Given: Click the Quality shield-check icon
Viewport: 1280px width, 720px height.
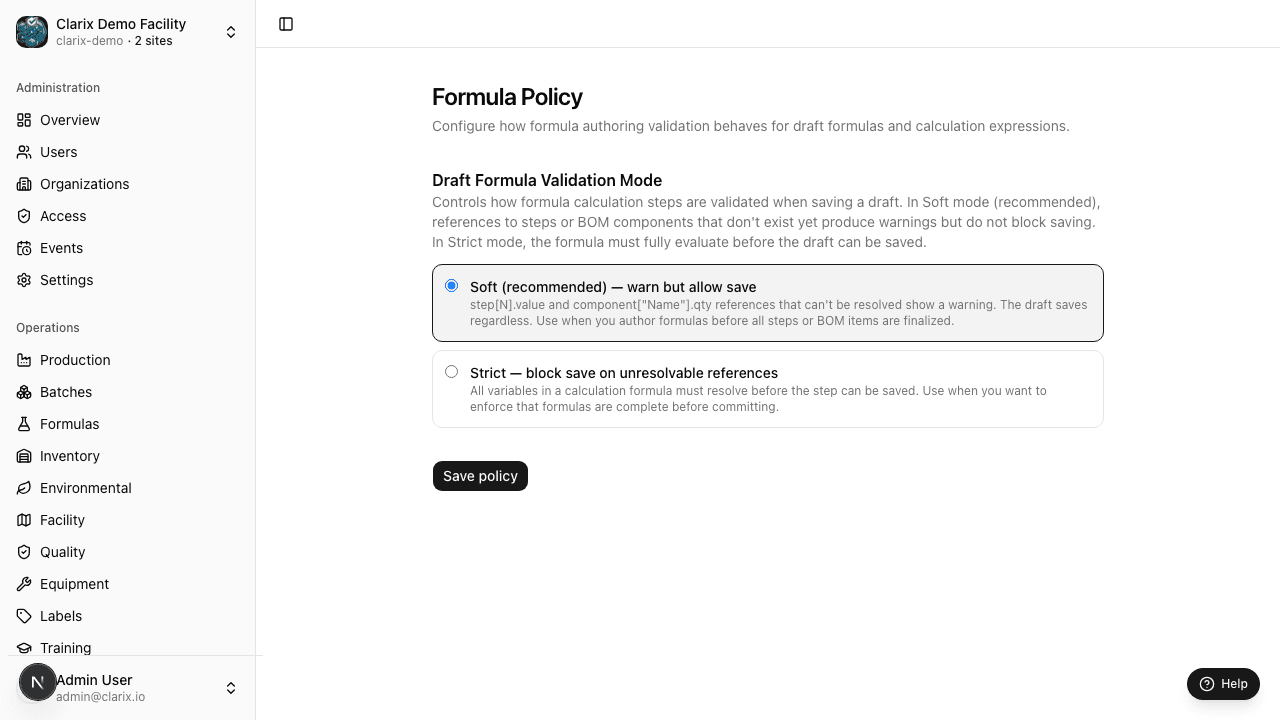Looking at the screenshot, I should coord(24,552).
